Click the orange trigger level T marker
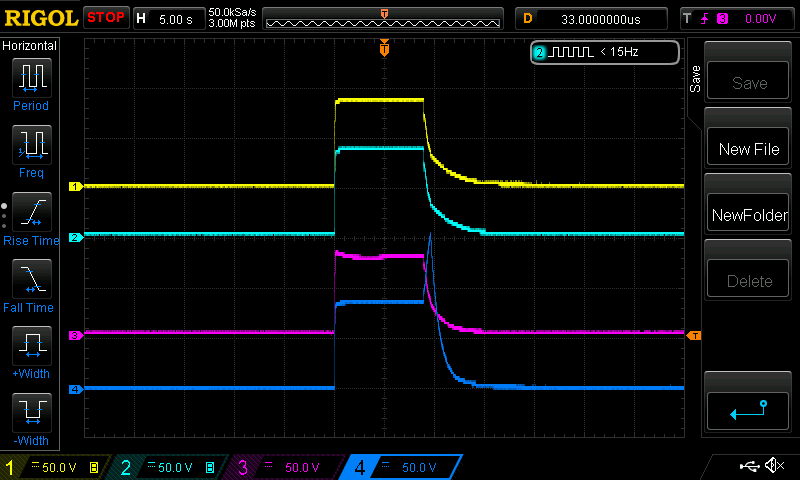The height and width of the screenshot is (480, 800). (x=694, y=336)
